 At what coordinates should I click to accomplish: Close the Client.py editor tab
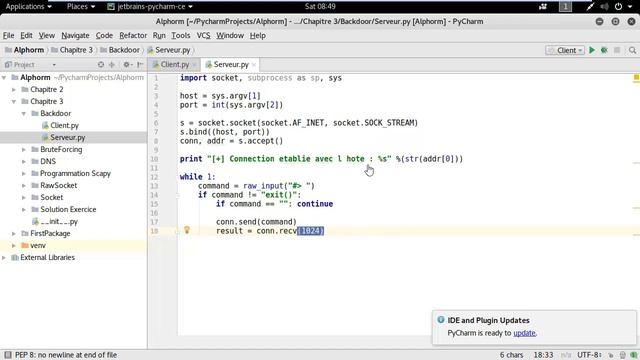click(194, 65)
